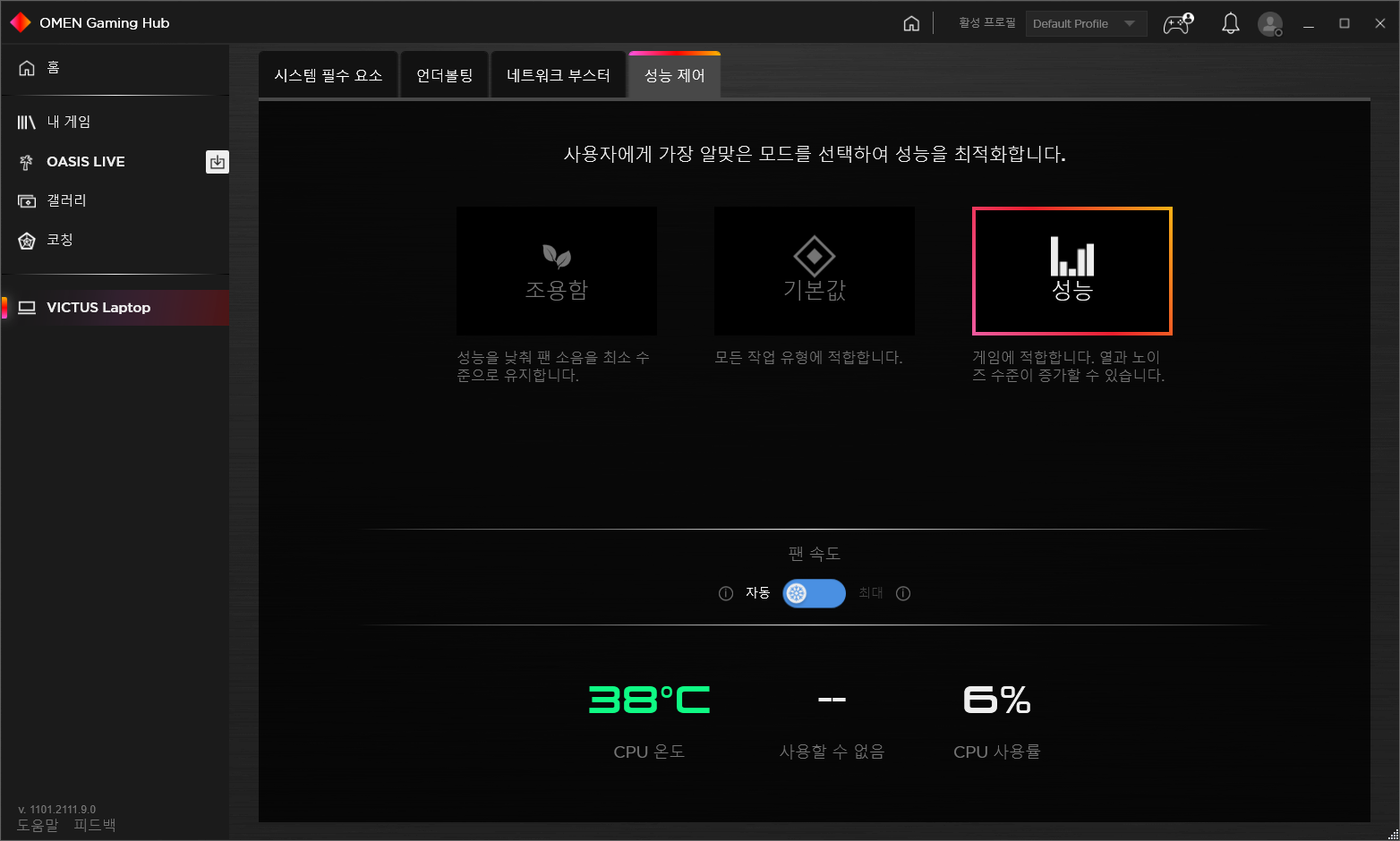The height and width of the screenshot is (841, 1400).
Task: Go to home via title bar house icon
Action: (911, 23)
